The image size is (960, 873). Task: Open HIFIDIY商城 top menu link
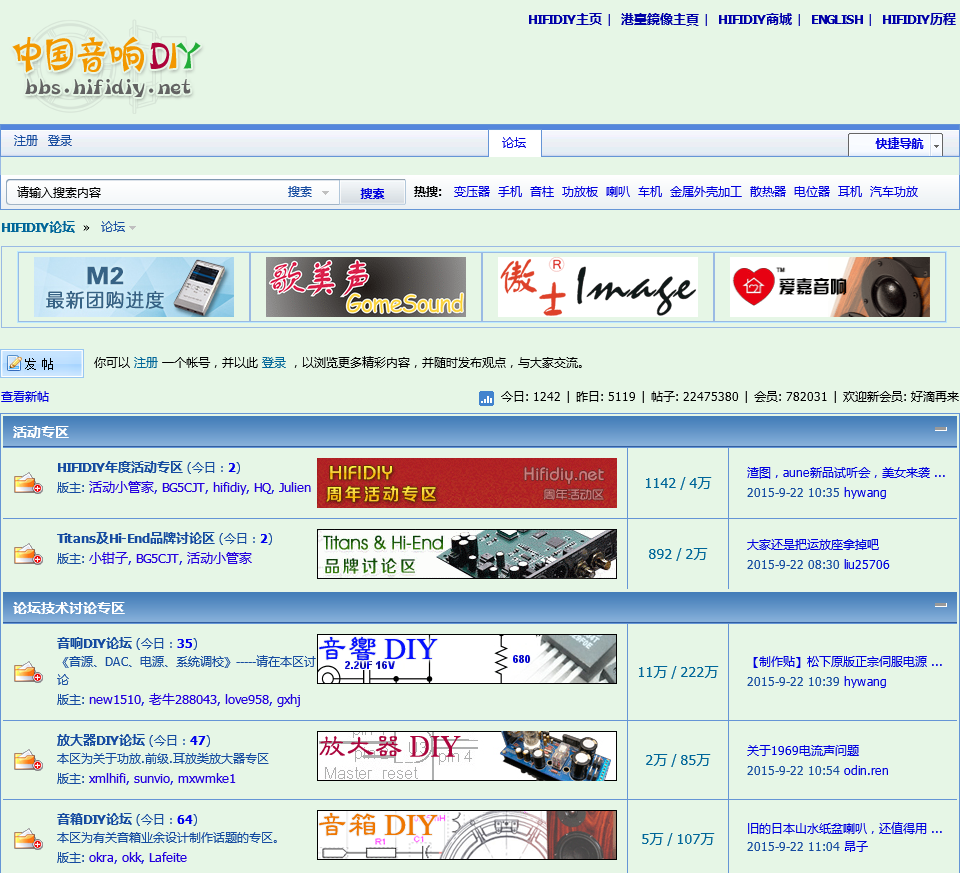coord(754,20)
